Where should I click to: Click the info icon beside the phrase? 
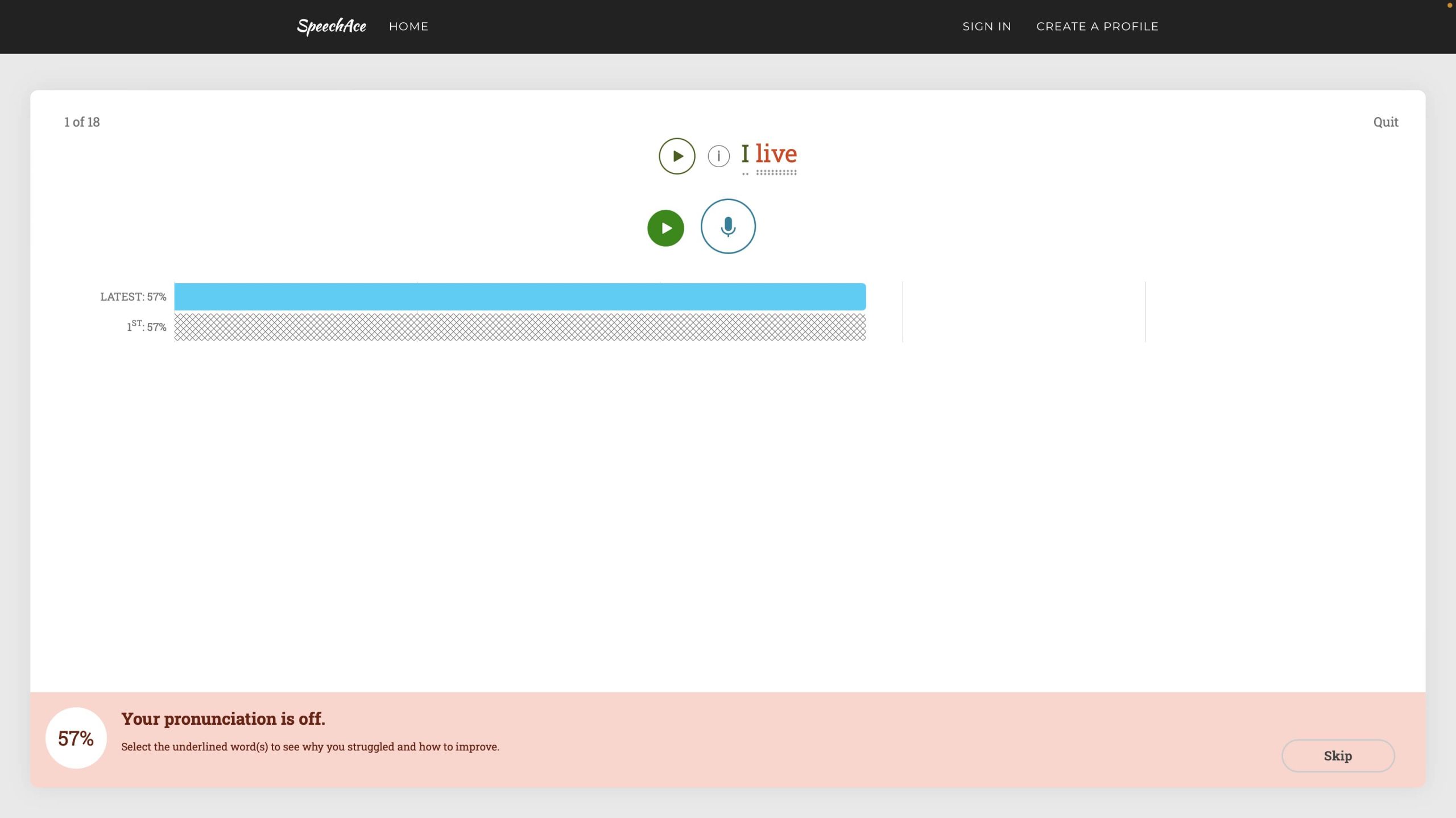718,156
